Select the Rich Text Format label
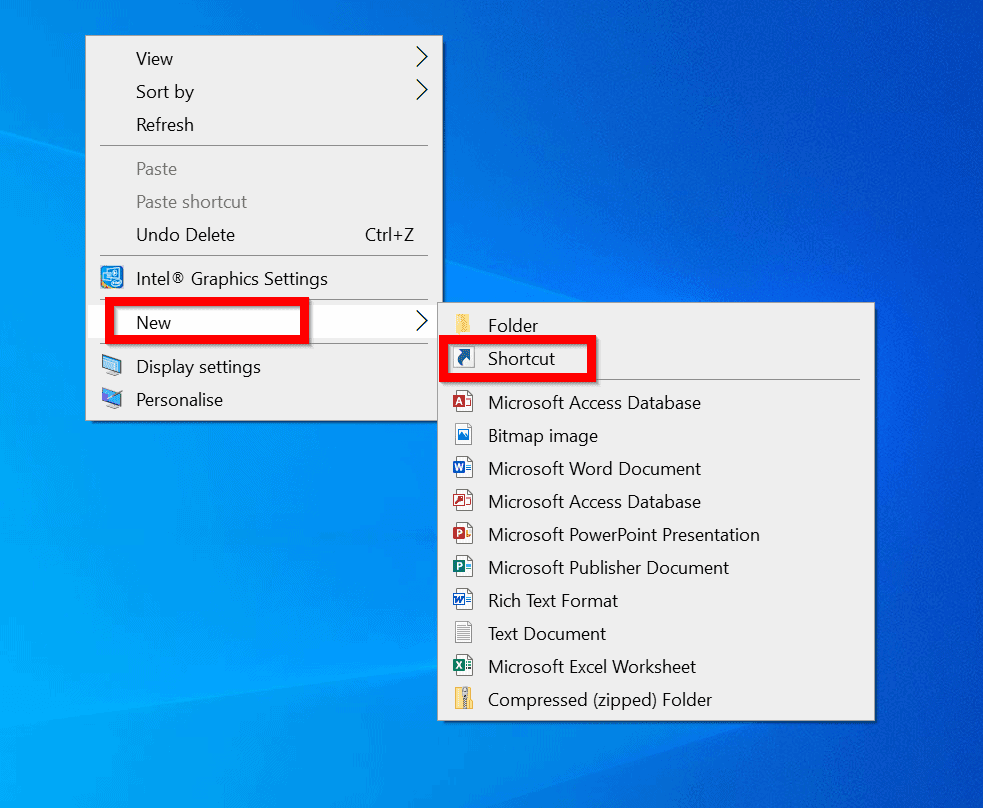Image resolution: width=983 pixels, height=808 pixels. (x=553, y=601)
